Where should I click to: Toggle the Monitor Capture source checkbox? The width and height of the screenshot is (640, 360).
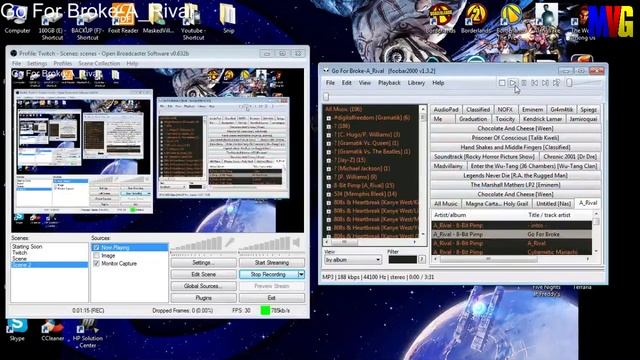tap(97, 264)
